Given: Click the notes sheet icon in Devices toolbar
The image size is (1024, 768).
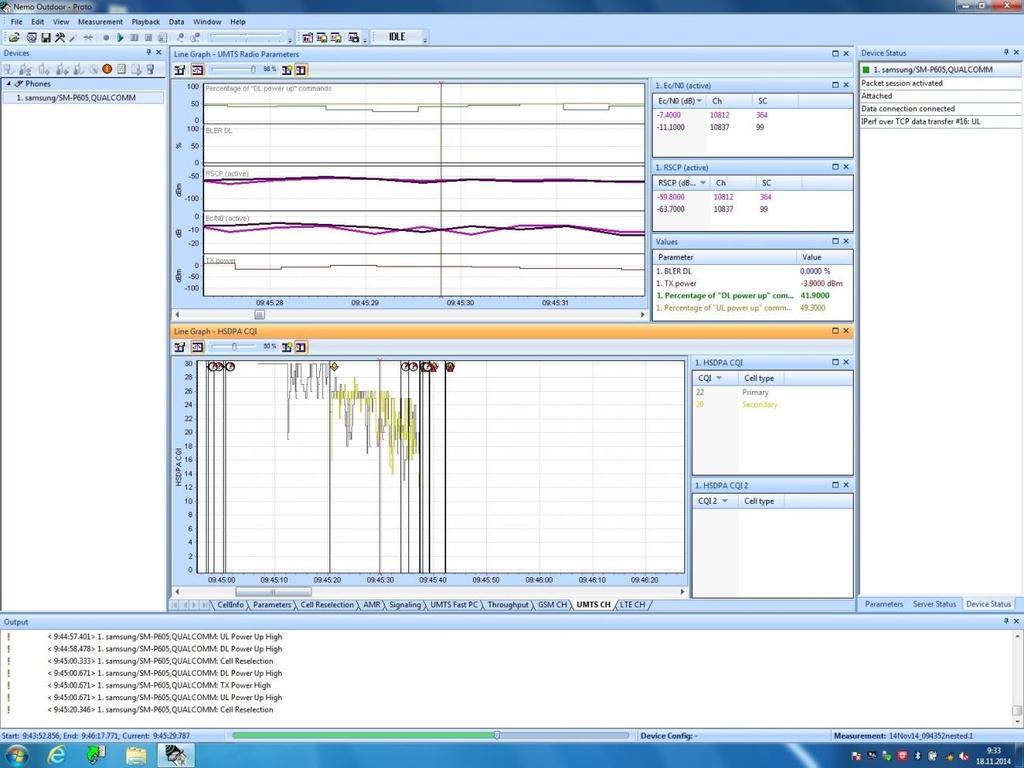Looking at the screenshot, I should [121, 69].
